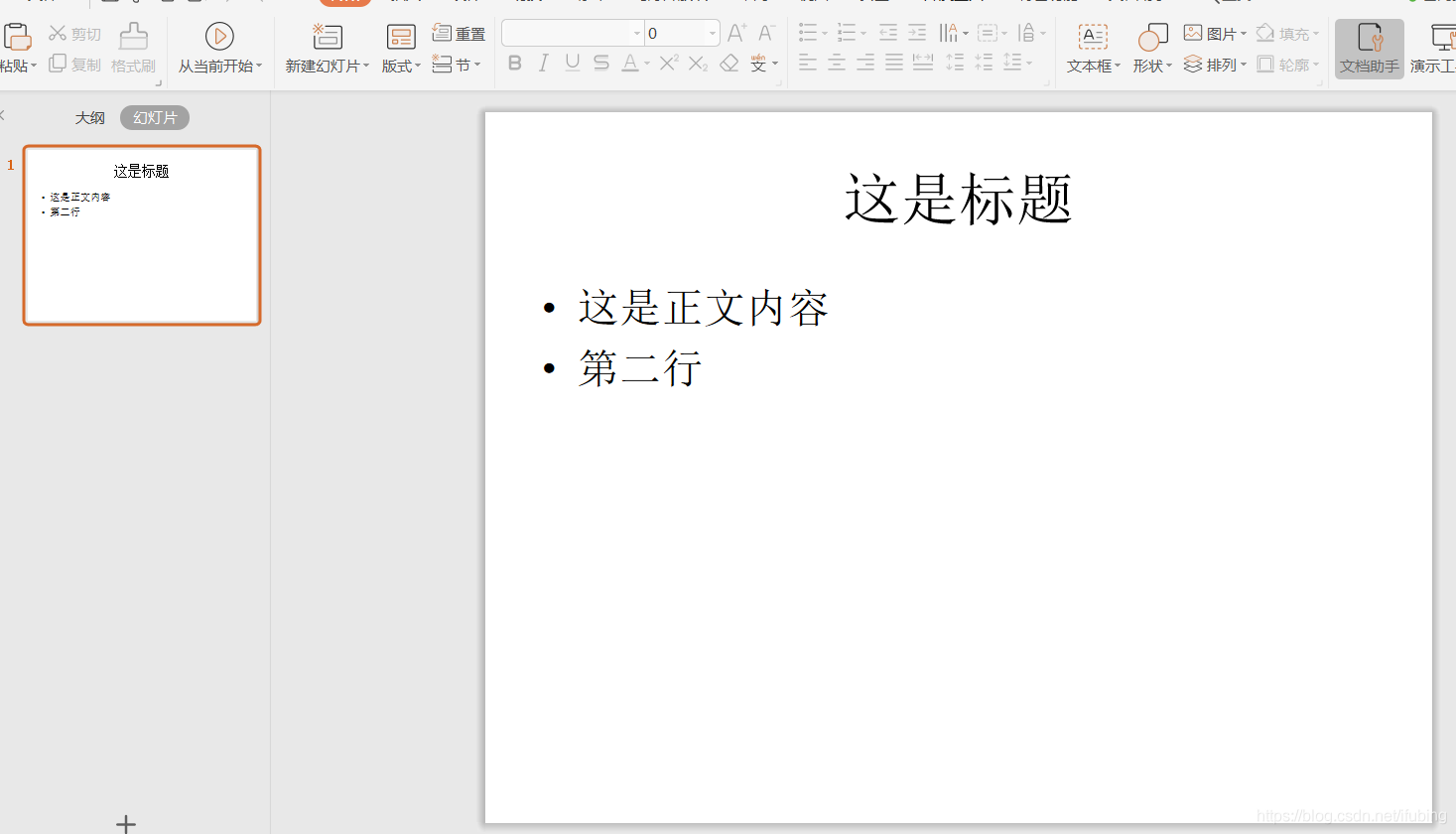Screen dimensions: 1456x834
Task: Click the Decrease Font Size (A-) icon
Action: point(766,33)
